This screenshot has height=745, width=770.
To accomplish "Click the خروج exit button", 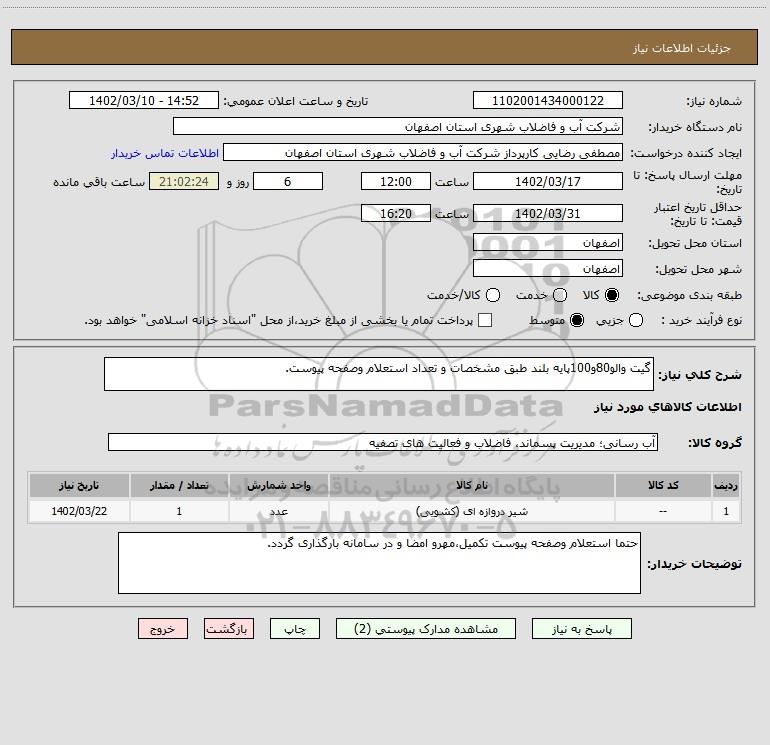I will (x=163, y=629).
